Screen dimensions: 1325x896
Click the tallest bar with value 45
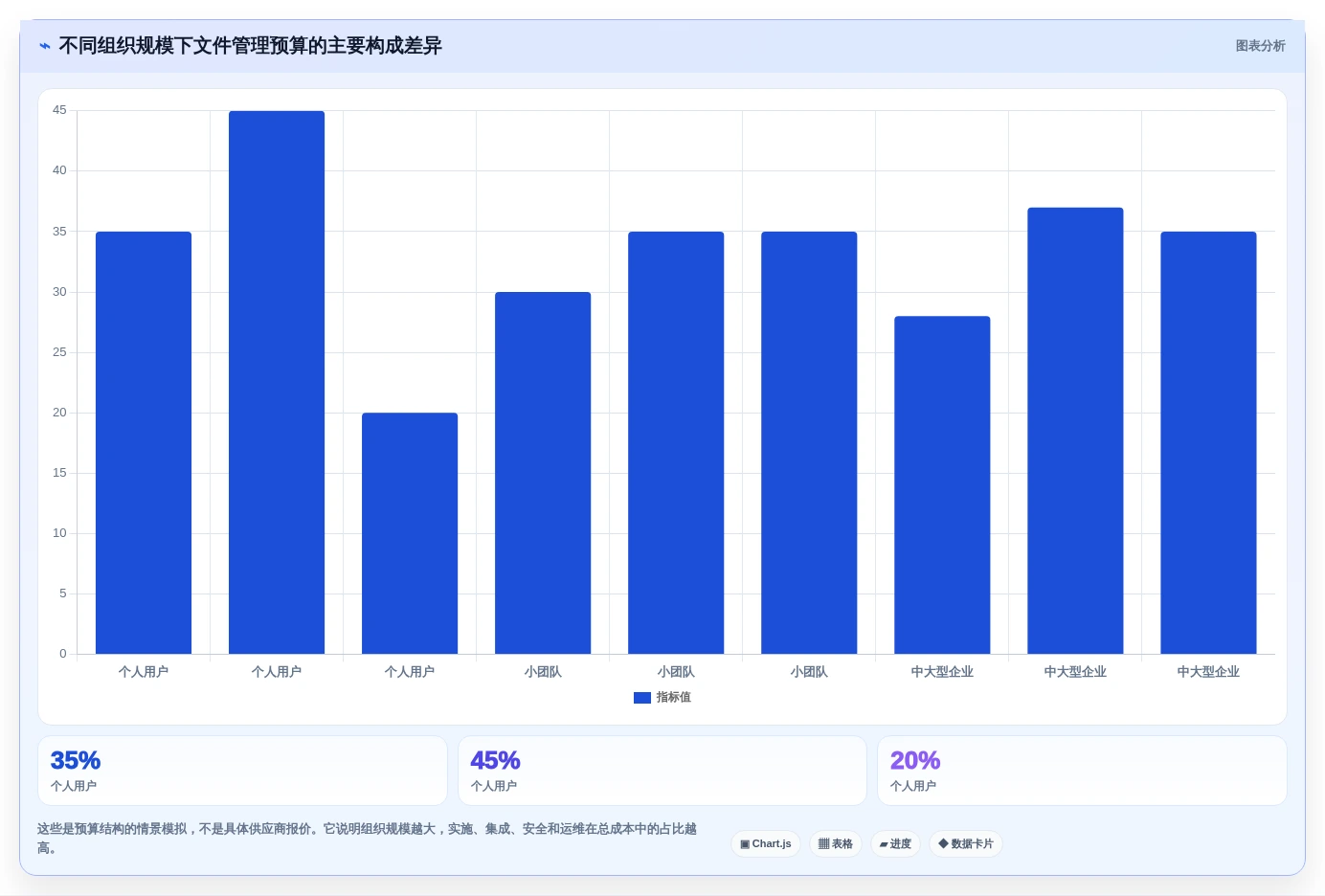(x=277, y=382)
